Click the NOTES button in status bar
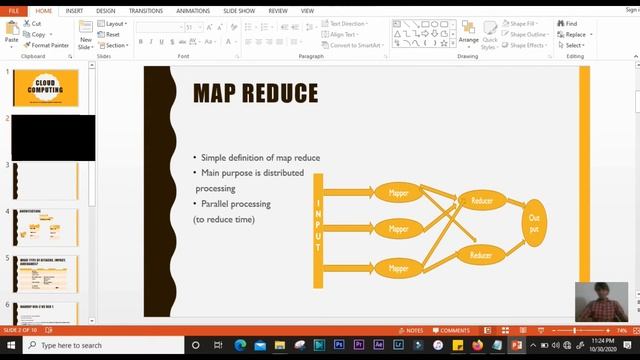 (411, 331)
